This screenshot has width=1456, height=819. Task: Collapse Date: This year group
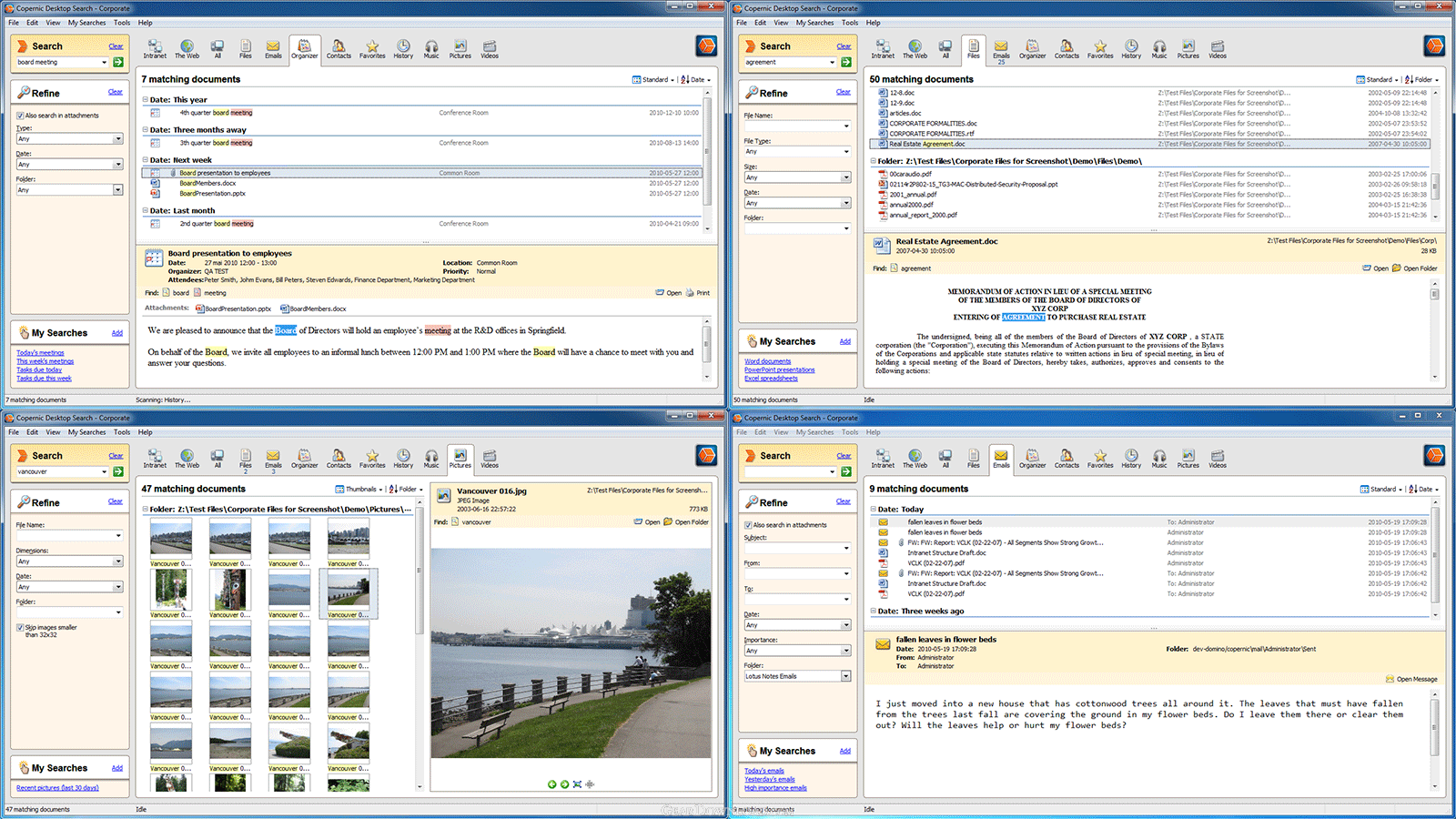(145, 100)
